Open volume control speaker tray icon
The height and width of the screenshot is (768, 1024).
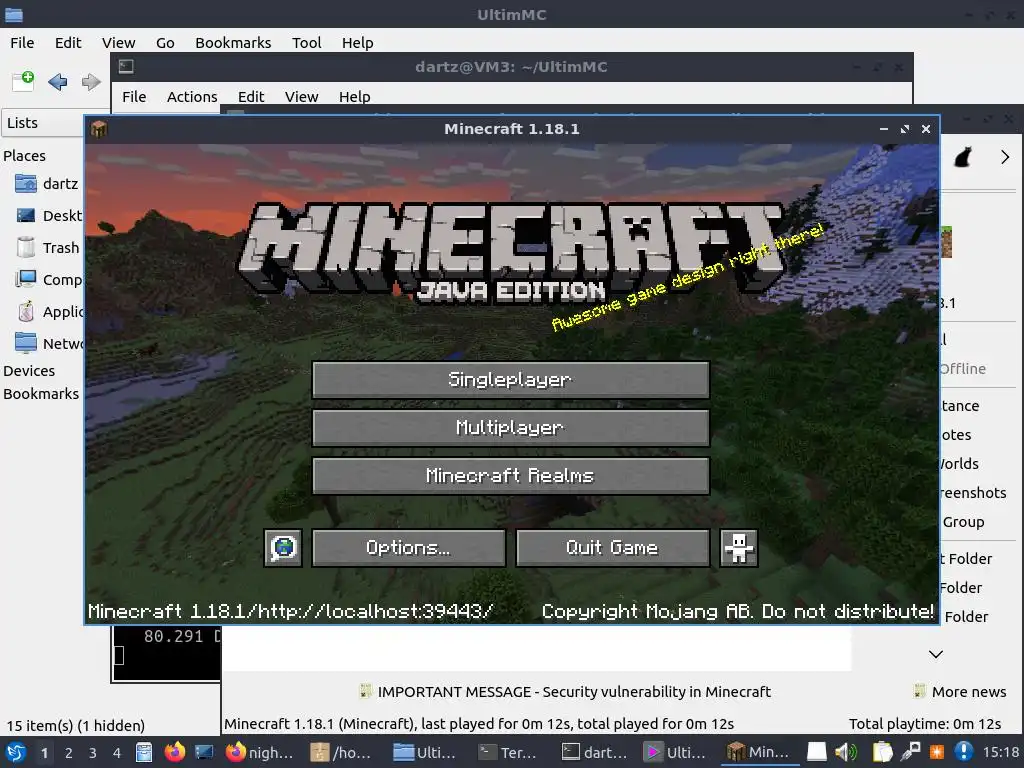[x=846, y=752]
